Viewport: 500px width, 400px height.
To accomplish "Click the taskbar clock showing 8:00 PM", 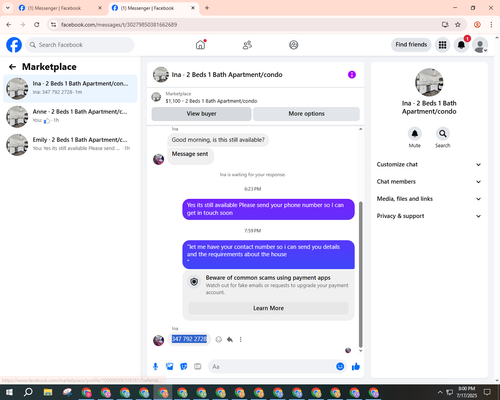I will pos(466,392).
